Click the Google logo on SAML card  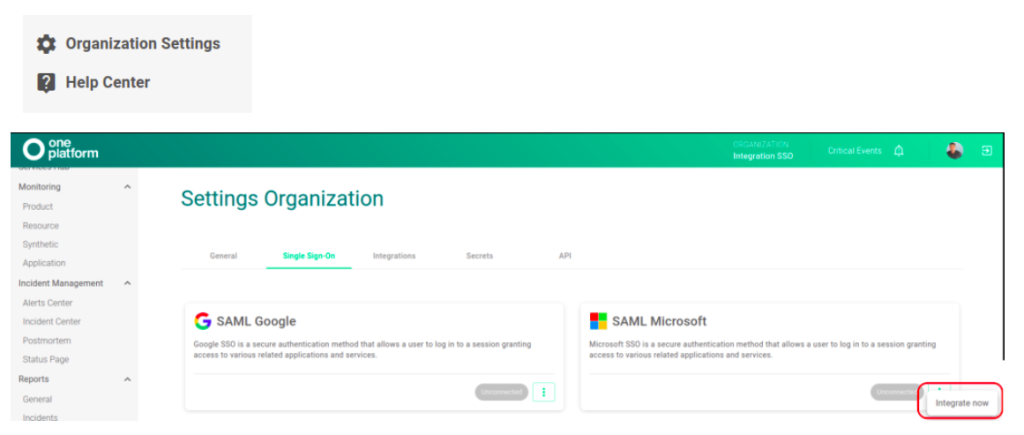(203, 321)
